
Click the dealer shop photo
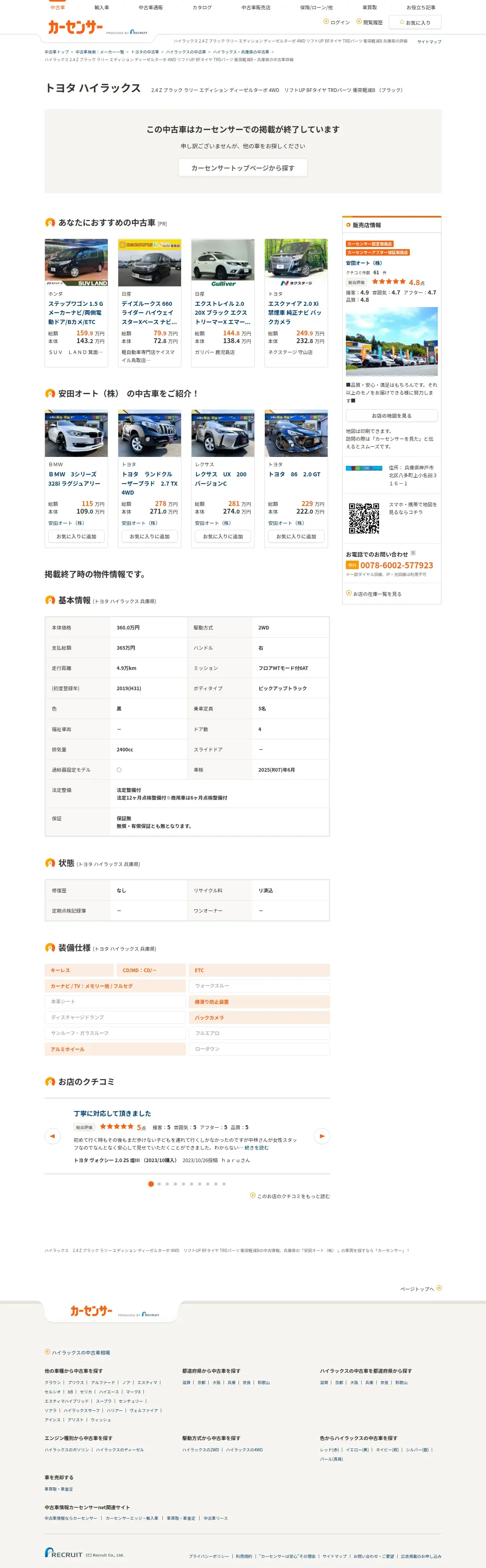click(x=392, y=341)
